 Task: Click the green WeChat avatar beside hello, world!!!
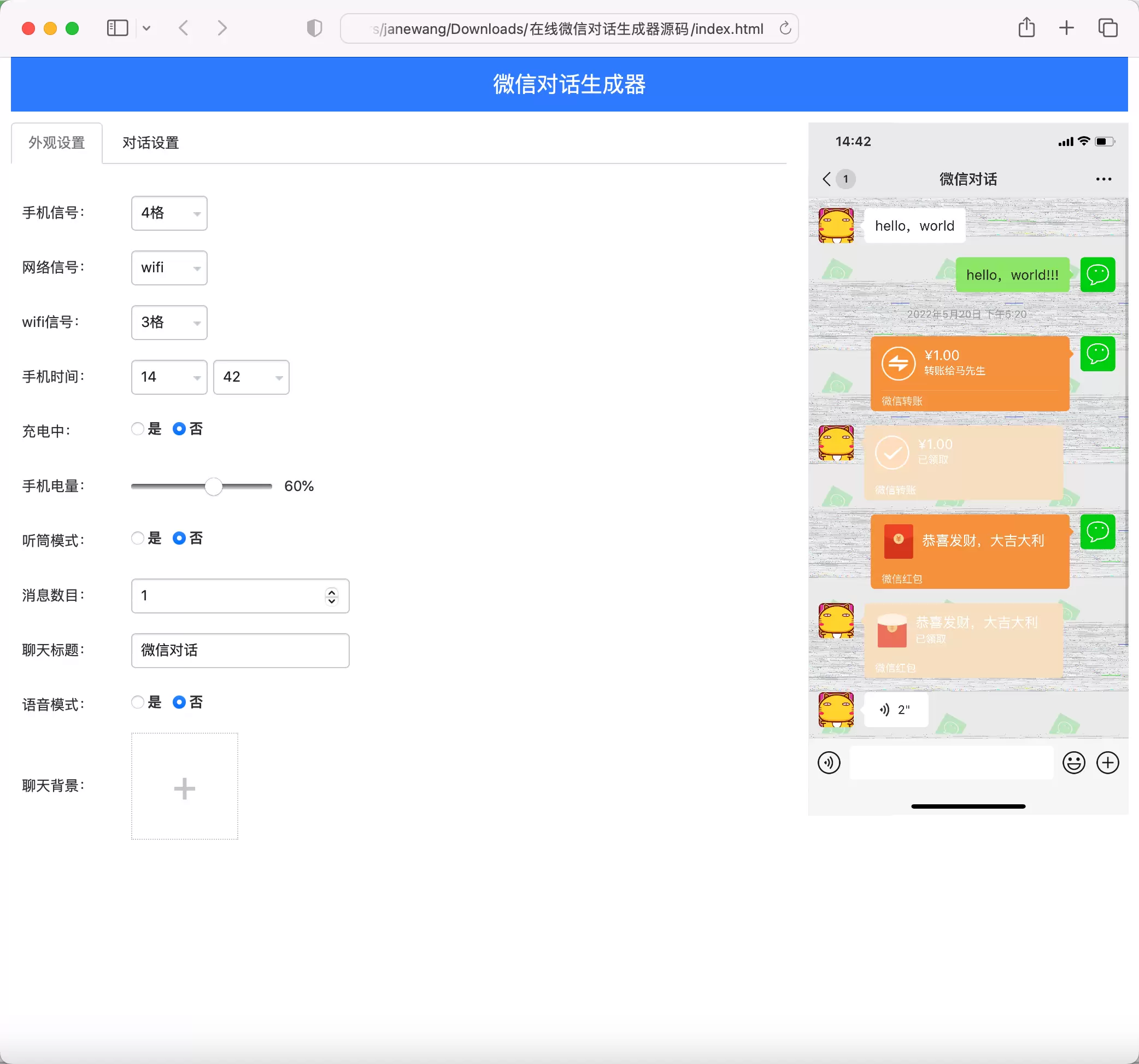click(1098, 275)
